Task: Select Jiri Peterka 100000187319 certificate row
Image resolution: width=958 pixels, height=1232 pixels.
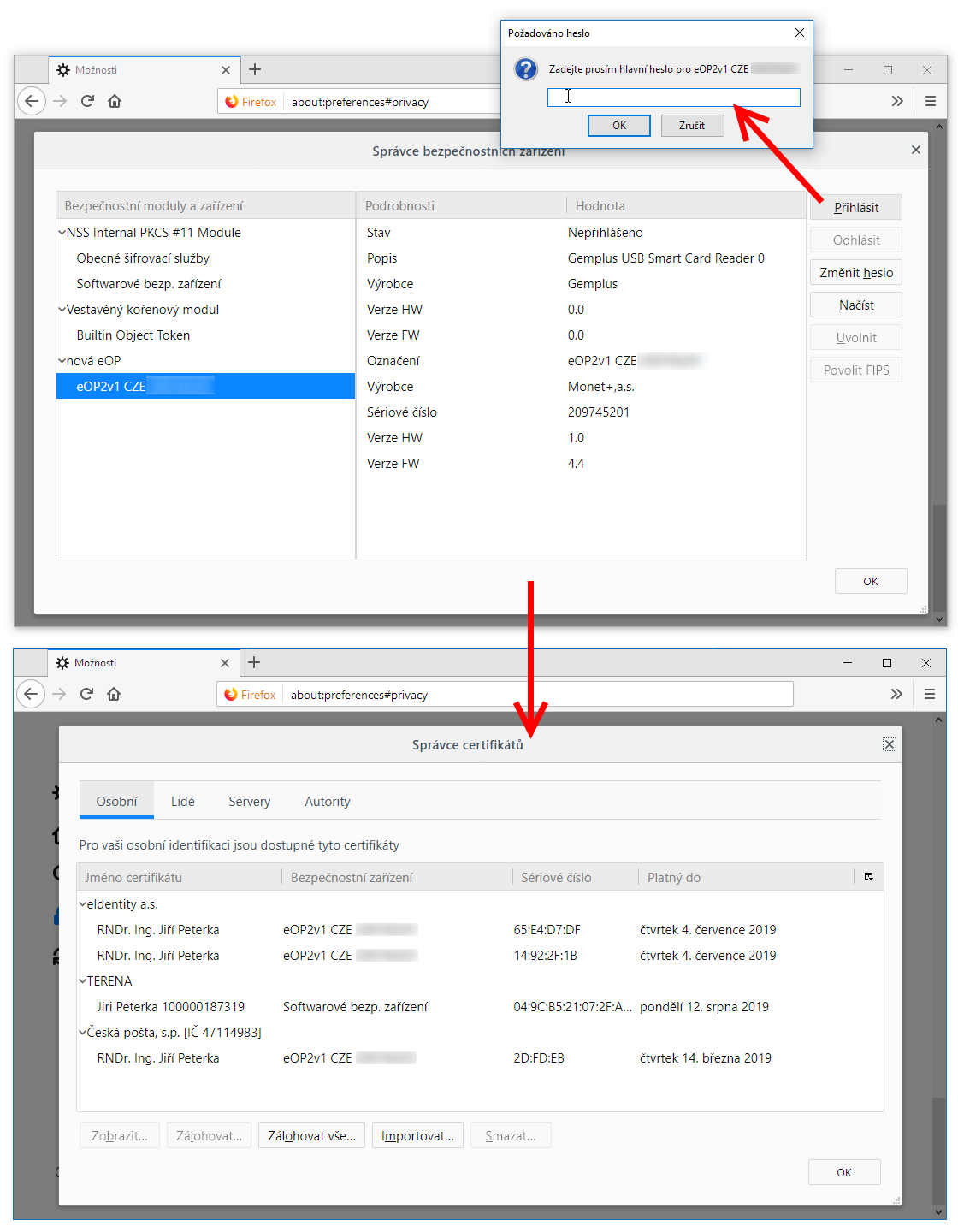Action: (480, 1006)
